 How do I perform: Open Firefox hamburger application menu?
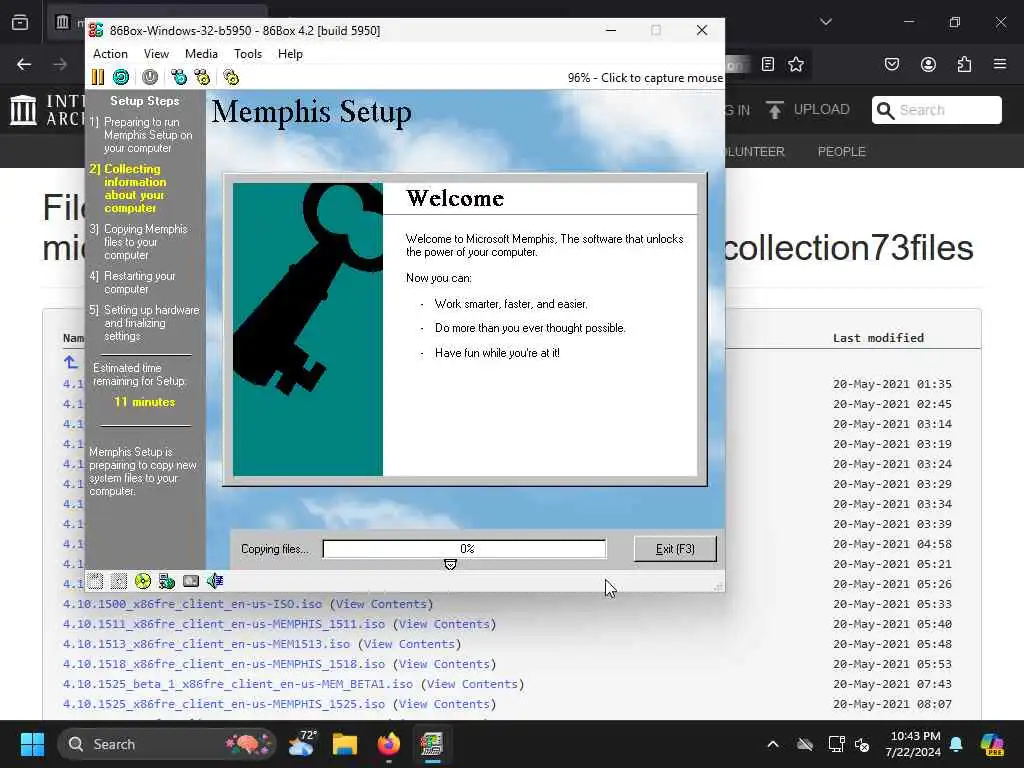coord(1000,64)
